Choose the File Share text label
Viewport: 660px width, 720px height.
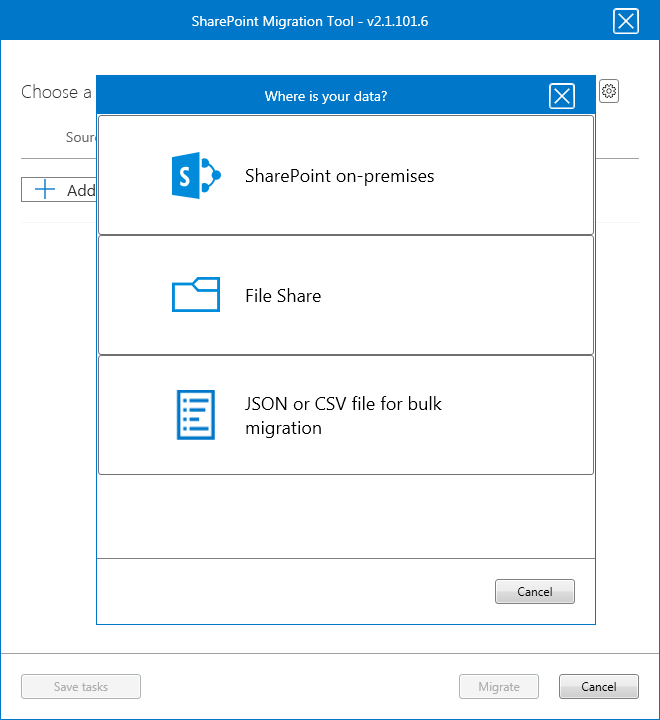283,296
